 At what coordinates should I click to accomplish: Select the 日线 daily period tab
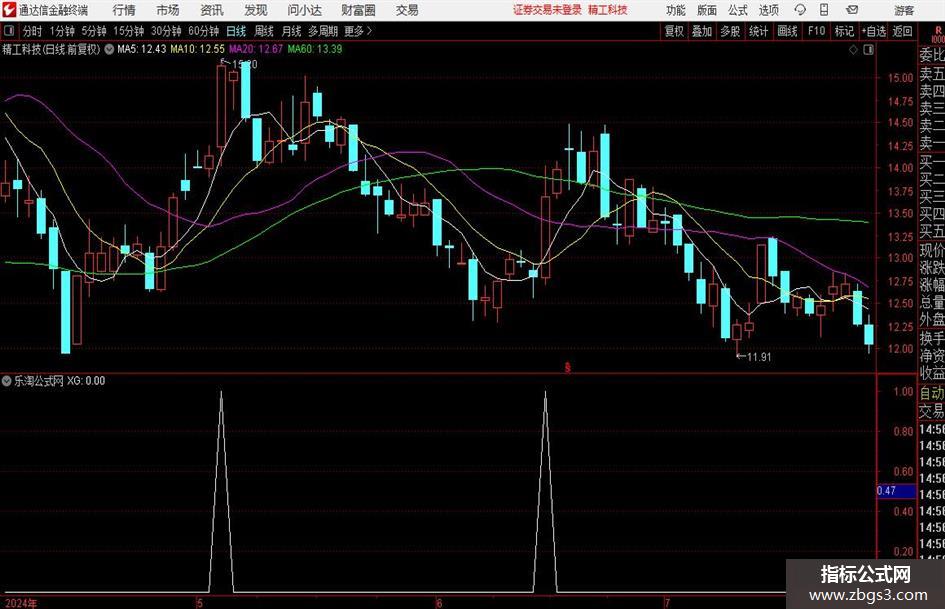pos(236,31)
